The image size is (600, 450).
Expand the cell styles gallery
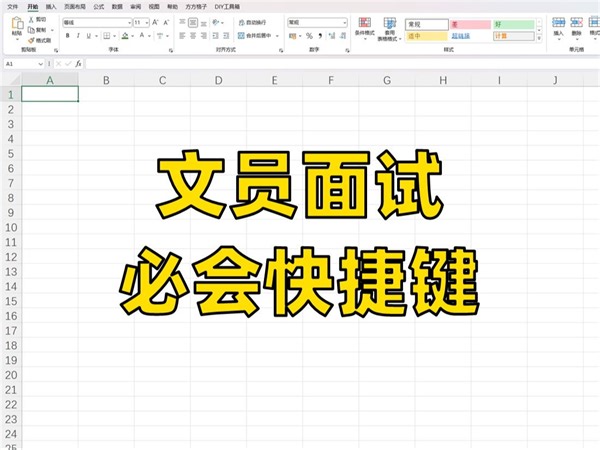[539, 39]
